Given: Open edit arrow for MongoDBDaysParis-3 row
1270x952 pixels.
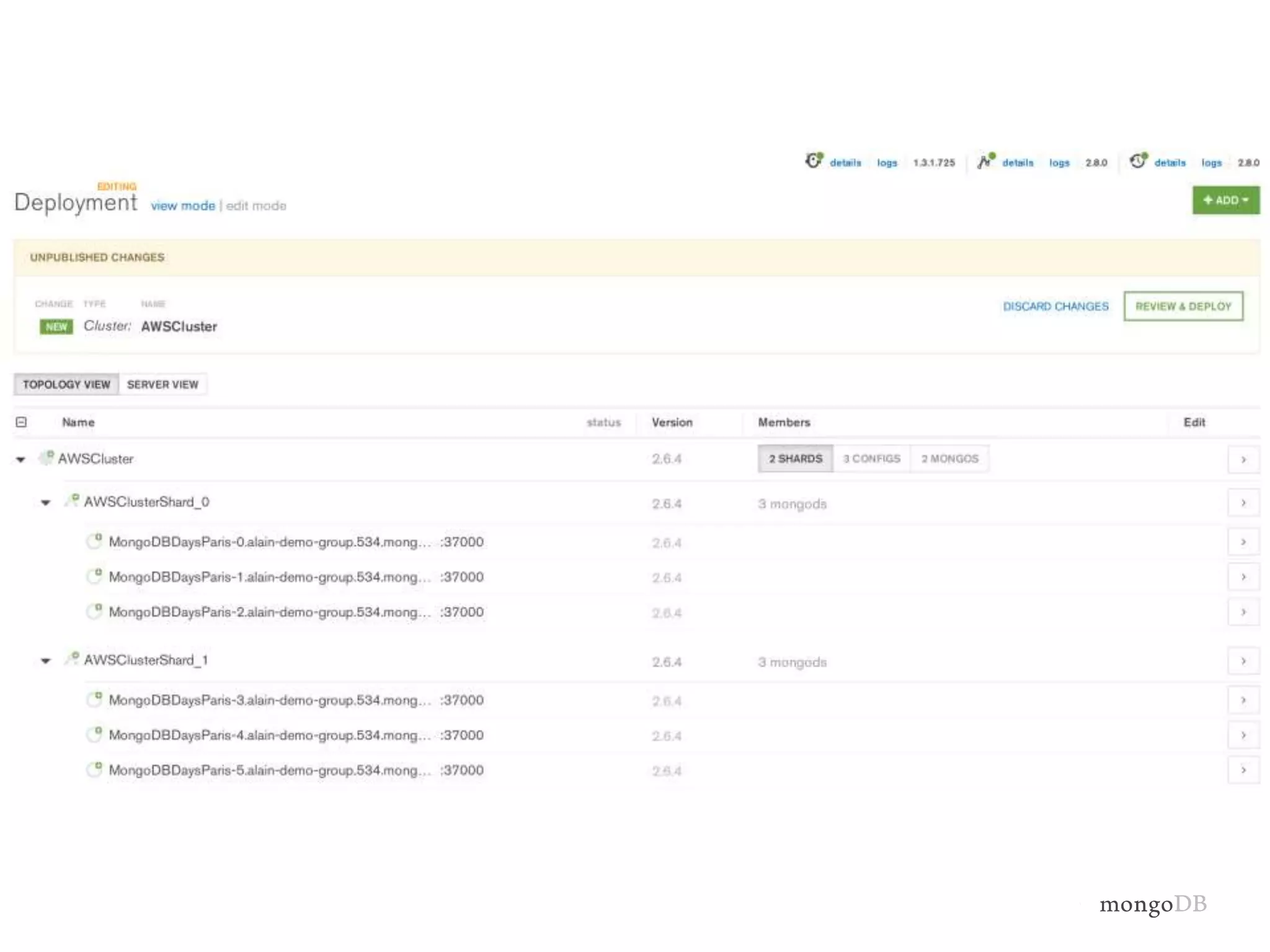Looking at the screenshot, I should 1243,700.
